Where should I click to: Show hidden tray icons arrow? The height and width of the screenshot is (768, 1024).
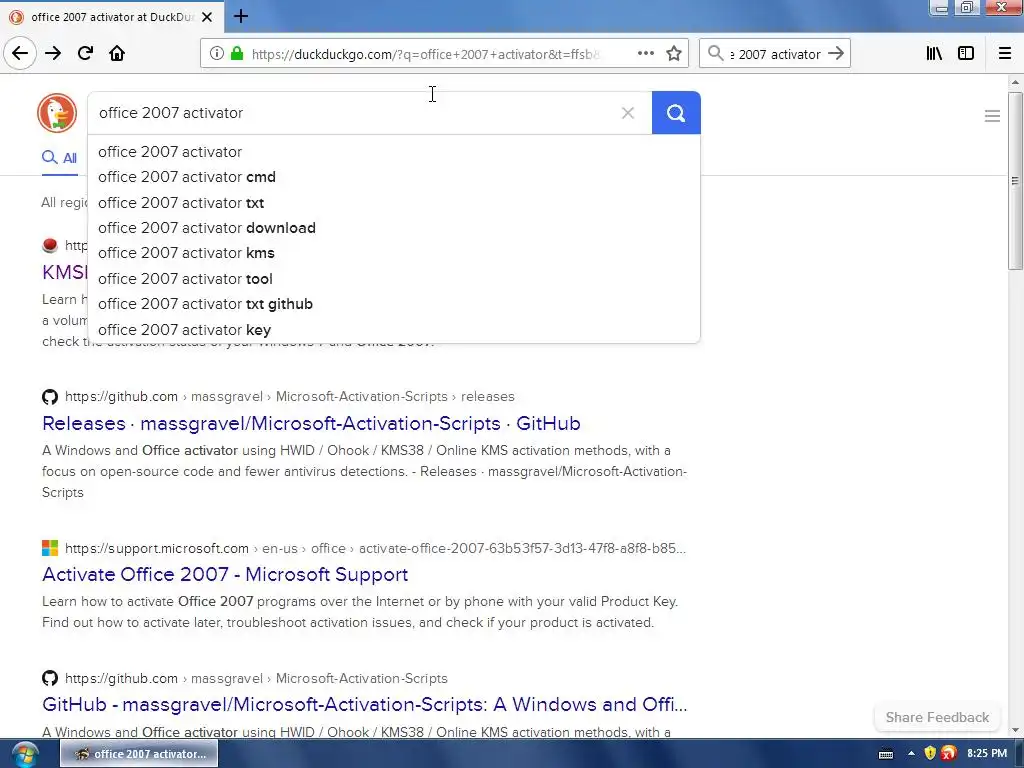(x=911, y=754)
